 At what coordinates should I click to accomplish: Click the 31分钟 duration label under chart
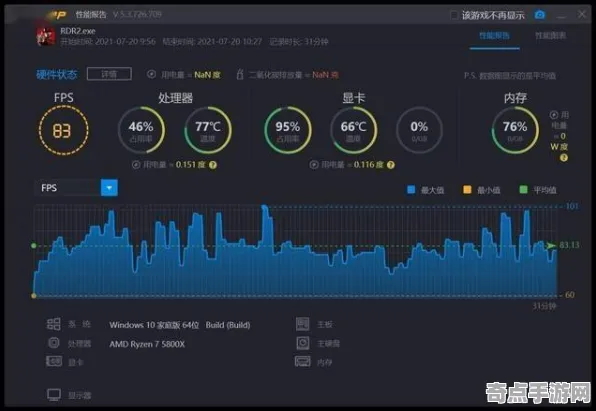tap(544, 306)
